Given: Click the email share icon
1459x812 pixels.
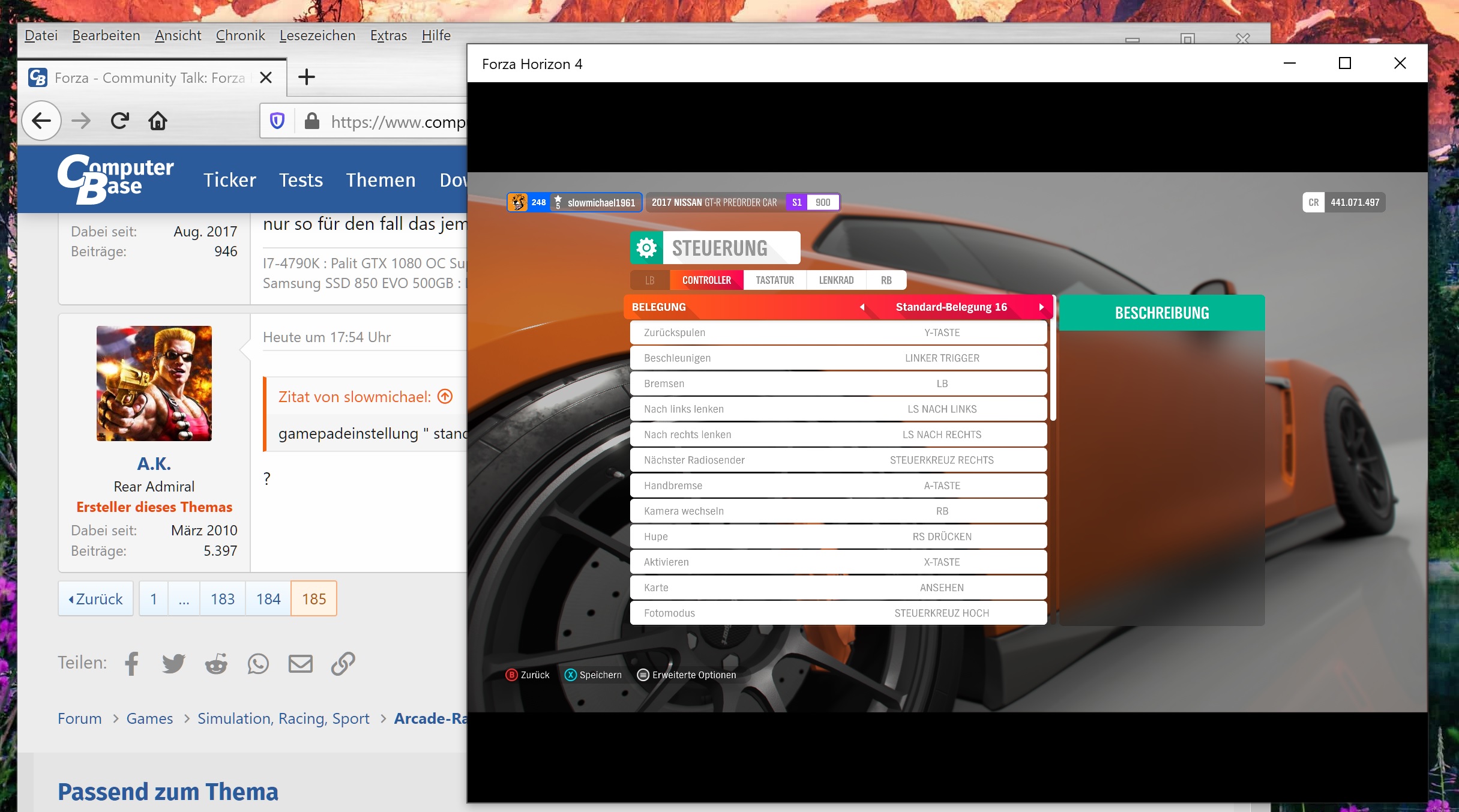Looking at the screenshot, I should click(x=301, y=663).
